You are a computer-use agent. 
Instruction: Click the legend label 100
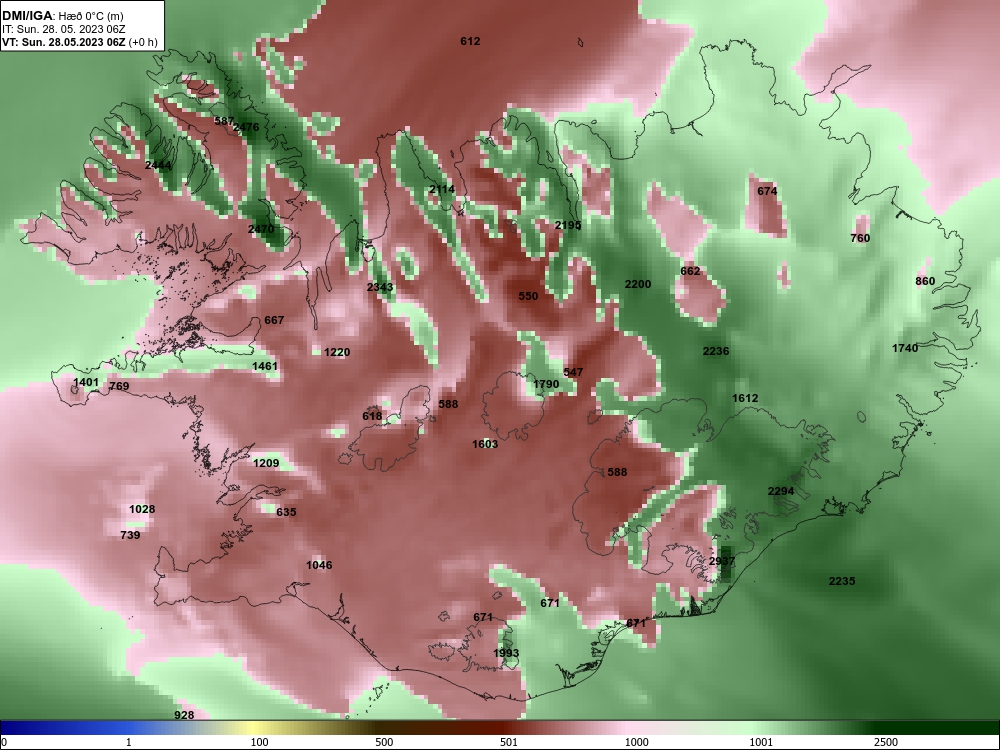(x=260, y=743)
